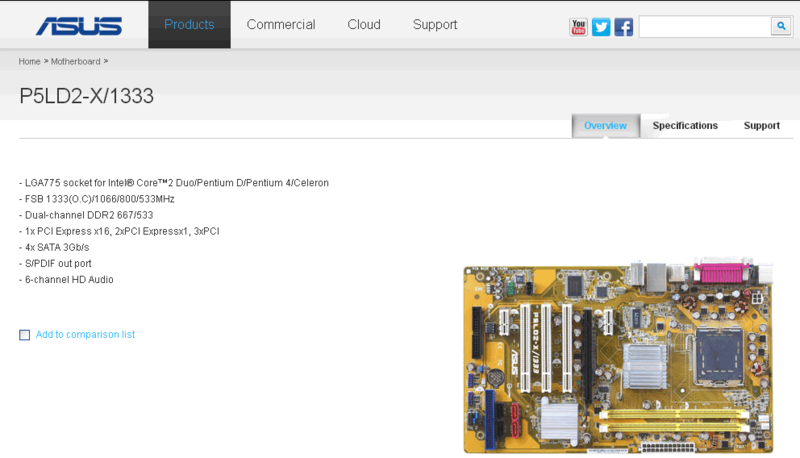Click the P5LD2-X/1333 page heading
800x458 pixels.
pyautogui.click(x=86, y=96)
